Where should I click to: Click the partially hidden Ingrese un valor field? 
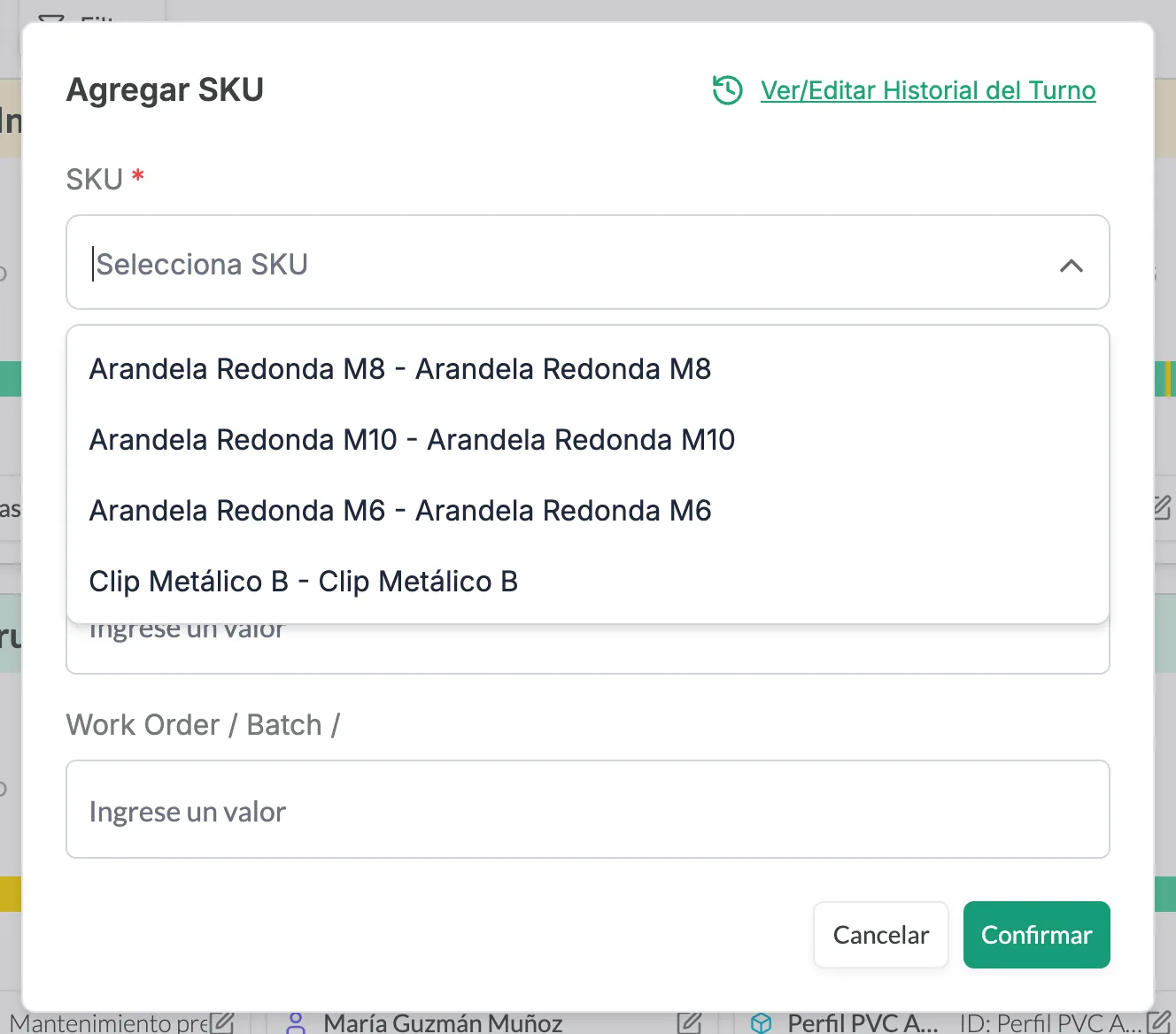coord(588,649)
